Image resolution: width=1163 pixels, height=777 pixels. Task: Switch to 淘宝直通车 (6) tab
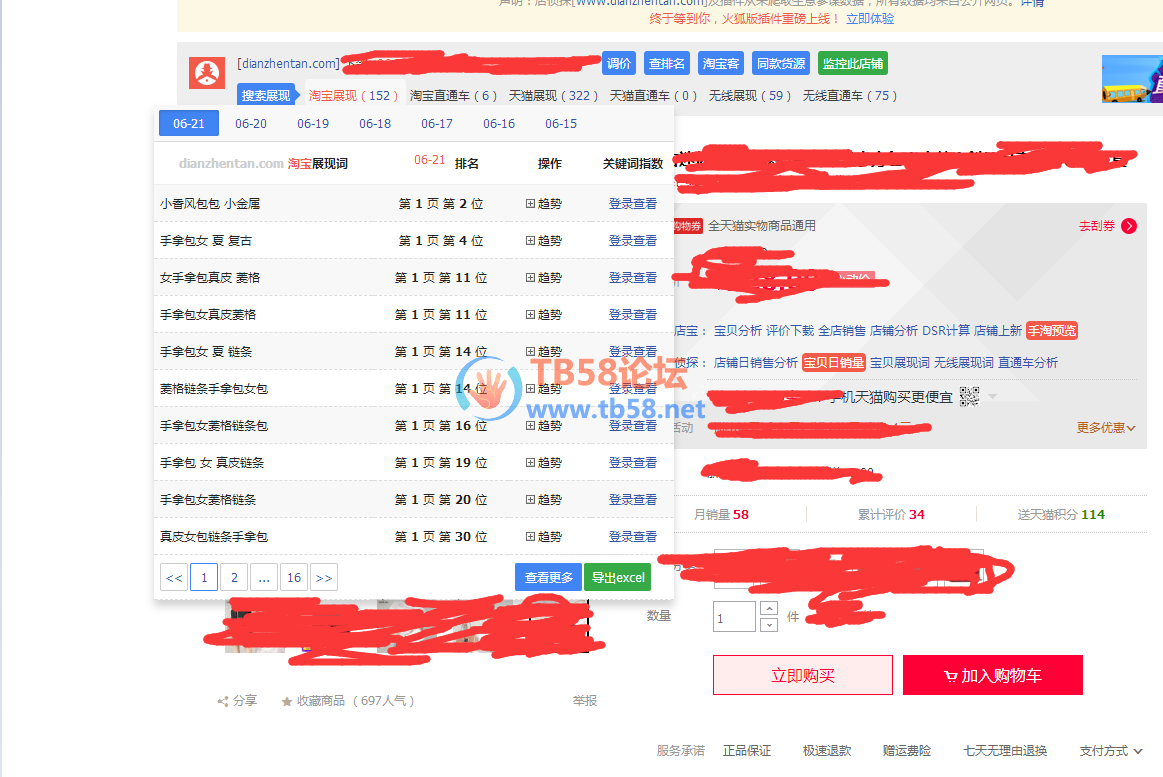(x=453, y=96)
